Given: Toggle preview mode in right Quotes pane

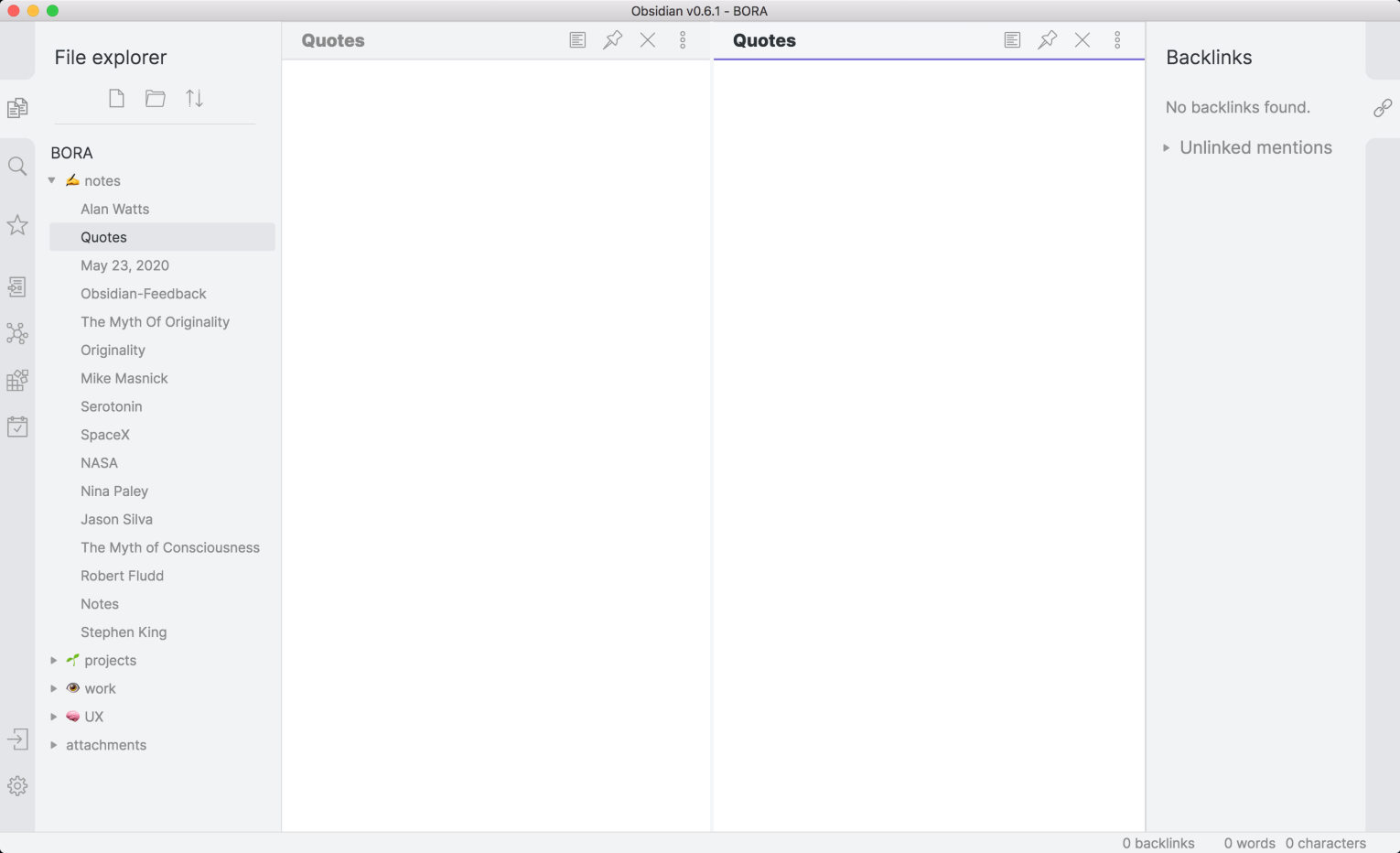Looking at the screenshot, I should coord(1012,40).
